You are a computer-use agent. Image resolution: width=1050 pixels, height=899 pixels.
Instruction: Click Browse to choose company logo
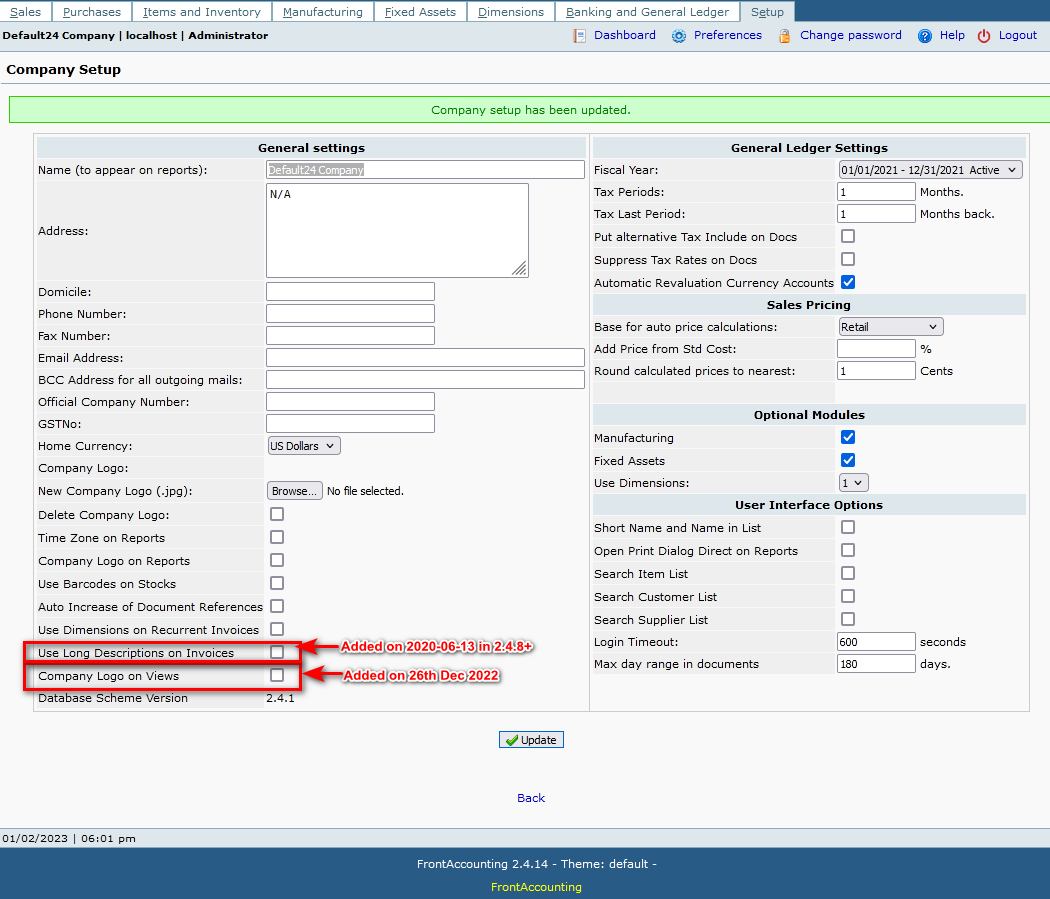tap(295, 491)
